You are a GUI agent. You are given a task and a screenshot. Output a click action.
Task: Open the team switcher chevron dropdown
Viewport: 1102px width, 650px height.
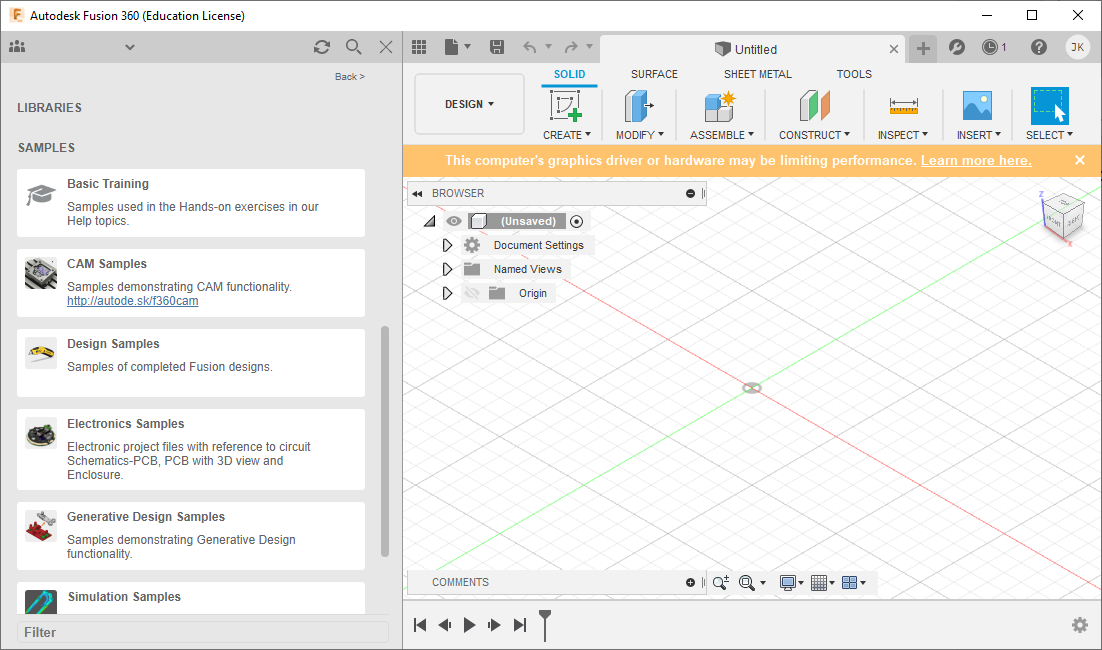pos(129,47)
